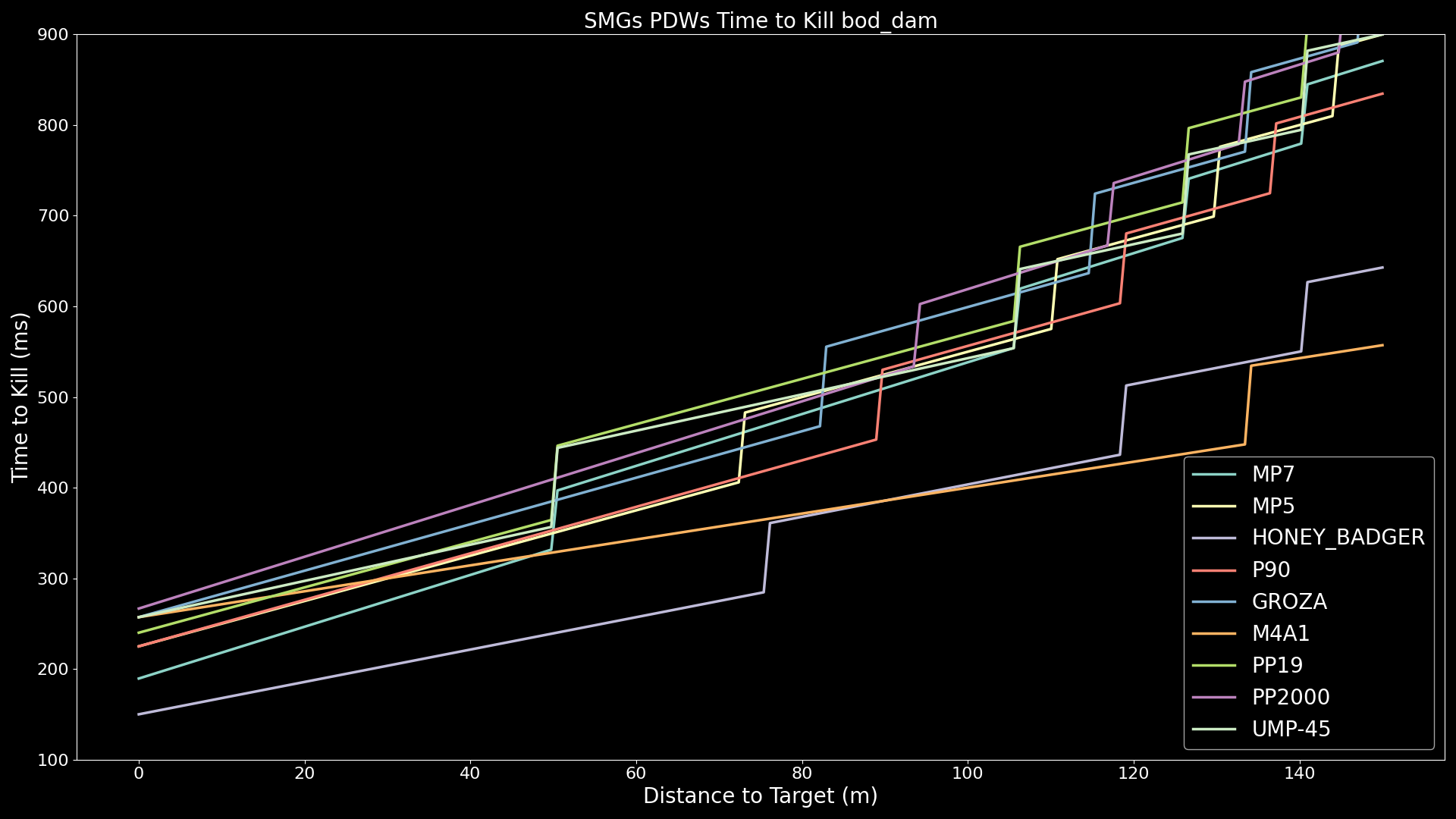The width and height of the screenshot is (1456, 819).
Task: Click the 500 tick on the y-axis
Action: pos(53,397)
